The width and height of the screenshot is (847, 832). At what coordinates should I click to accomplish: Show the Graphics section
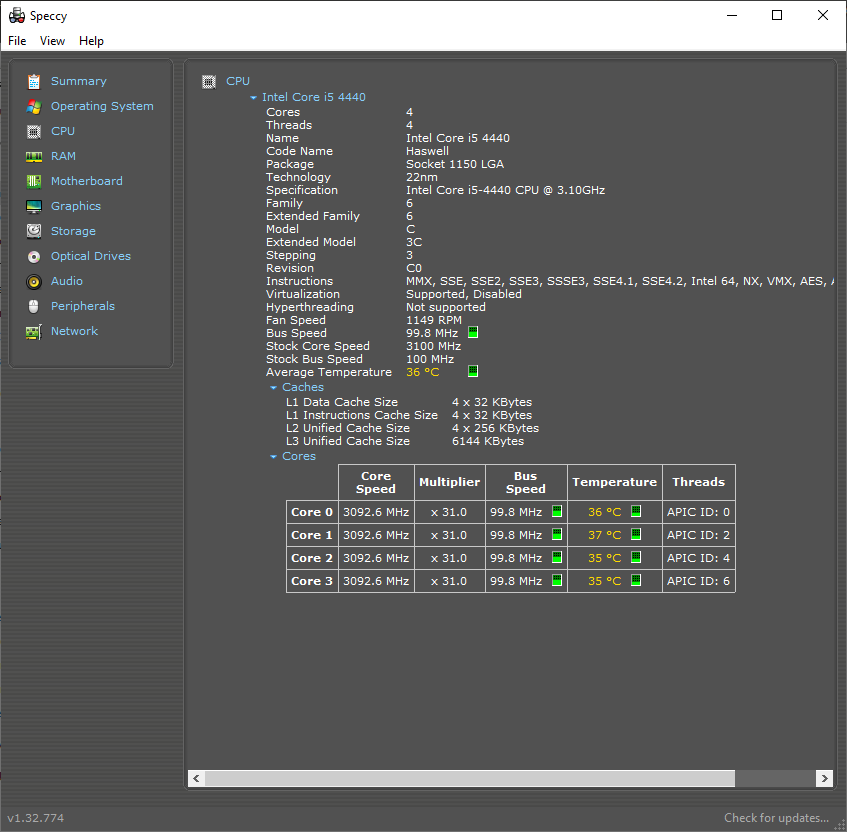[76, 206]
